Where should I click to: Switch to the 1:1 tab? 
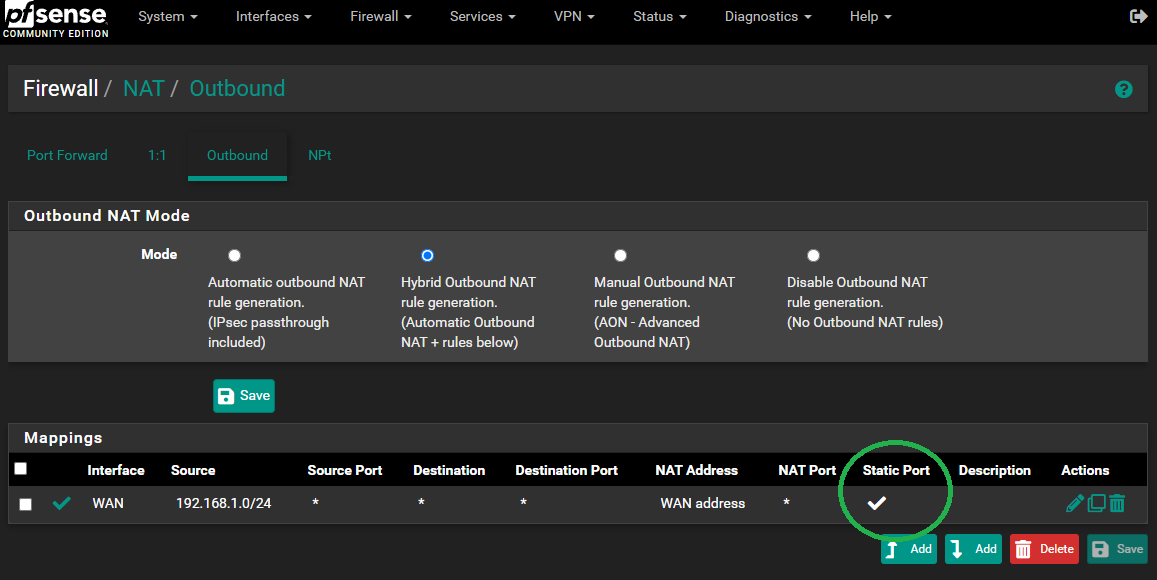[157, 156]
